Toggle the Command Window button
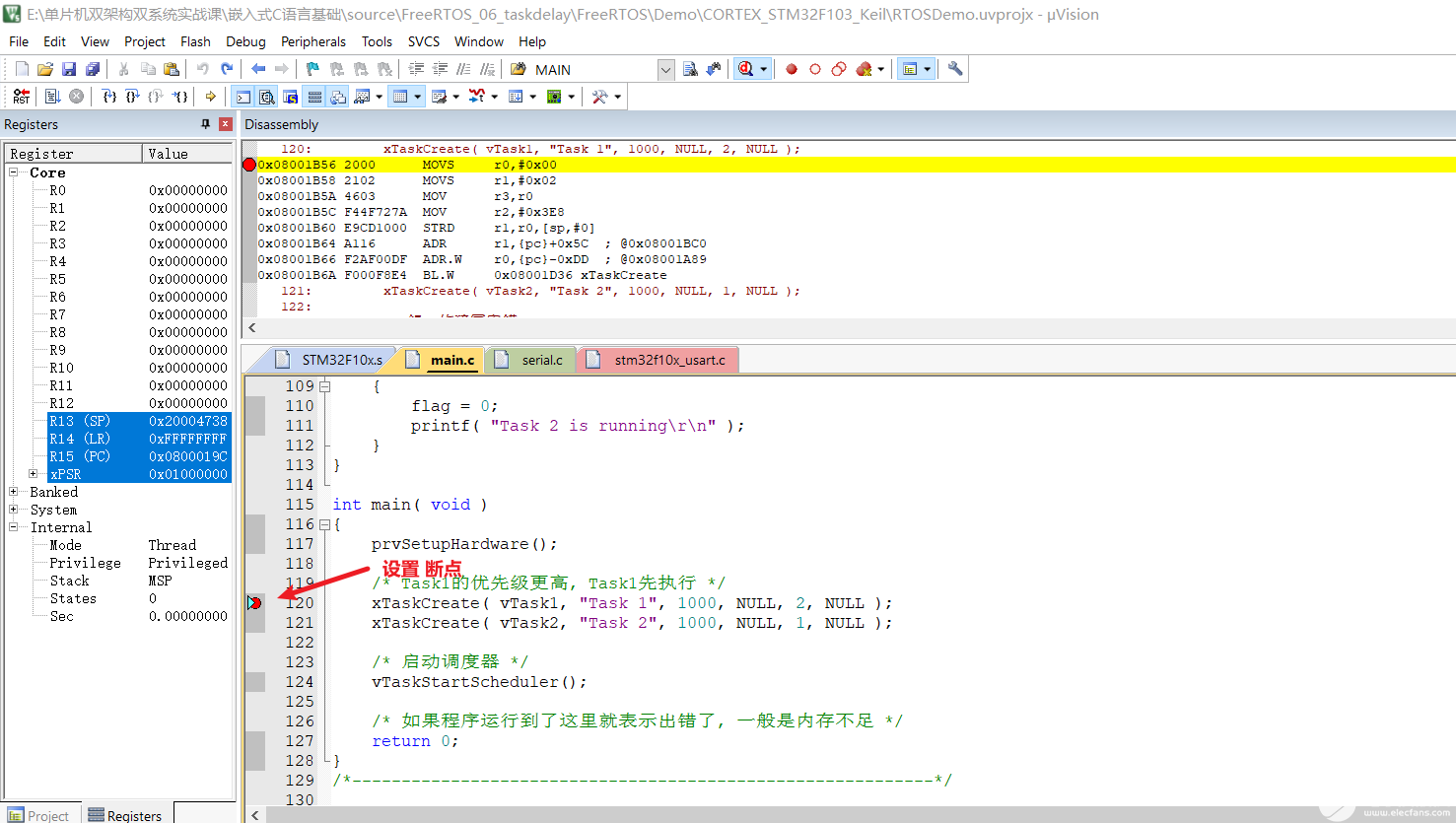 243,97
